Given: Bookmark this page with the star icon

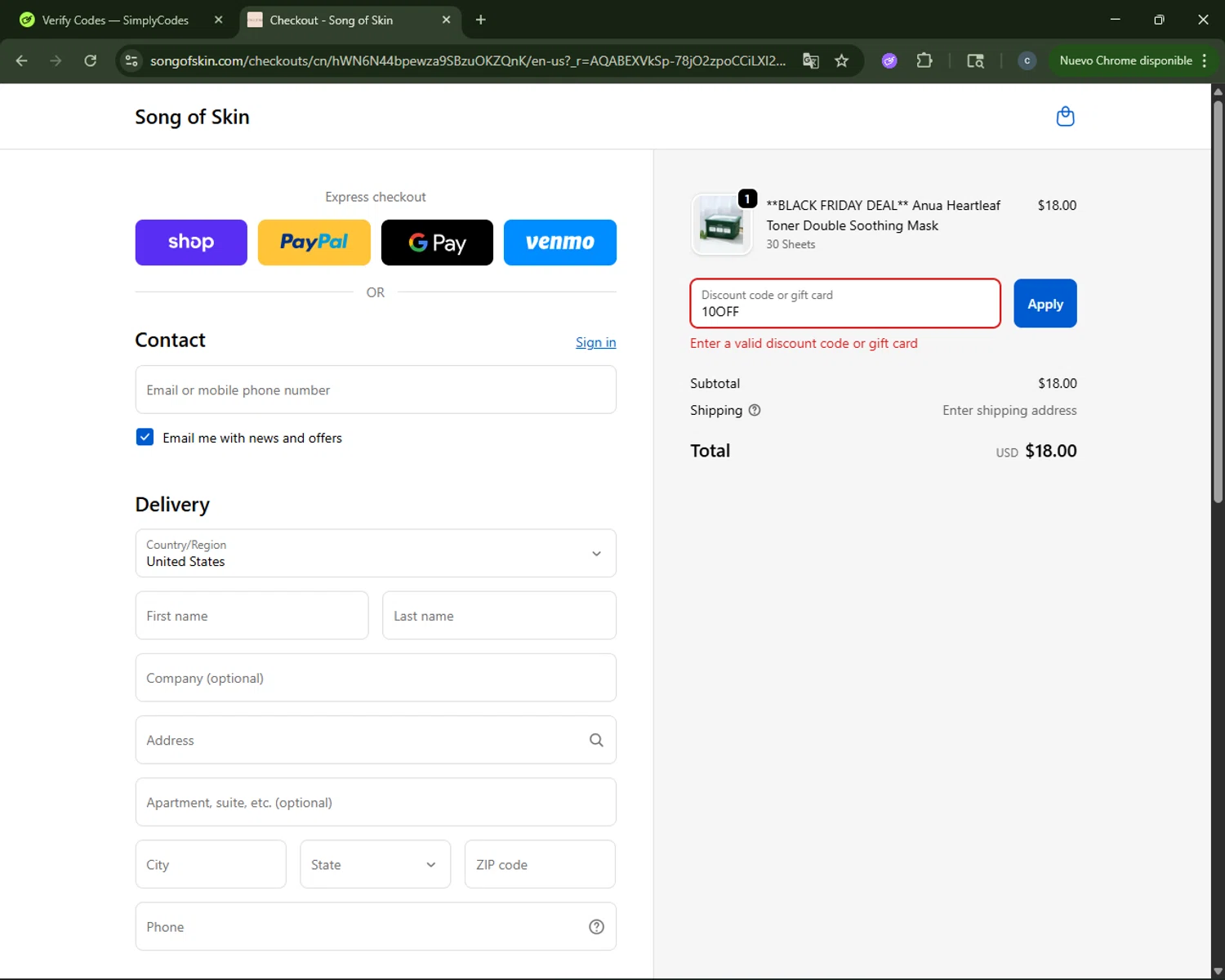Looking at the screenshot, I should 842,60.
